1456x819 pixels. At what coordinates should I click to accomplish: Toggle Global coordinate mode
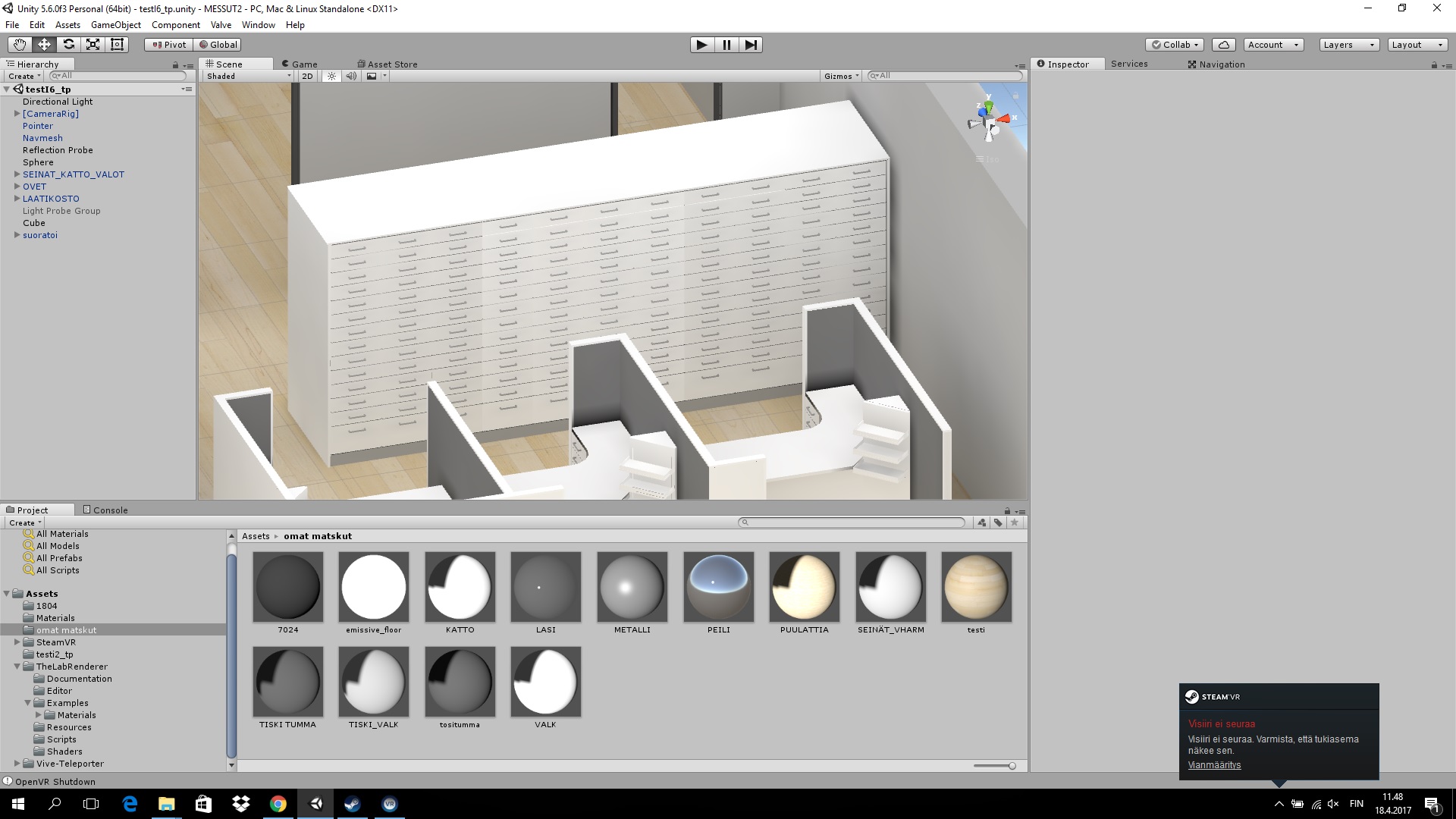coord(218,44)
